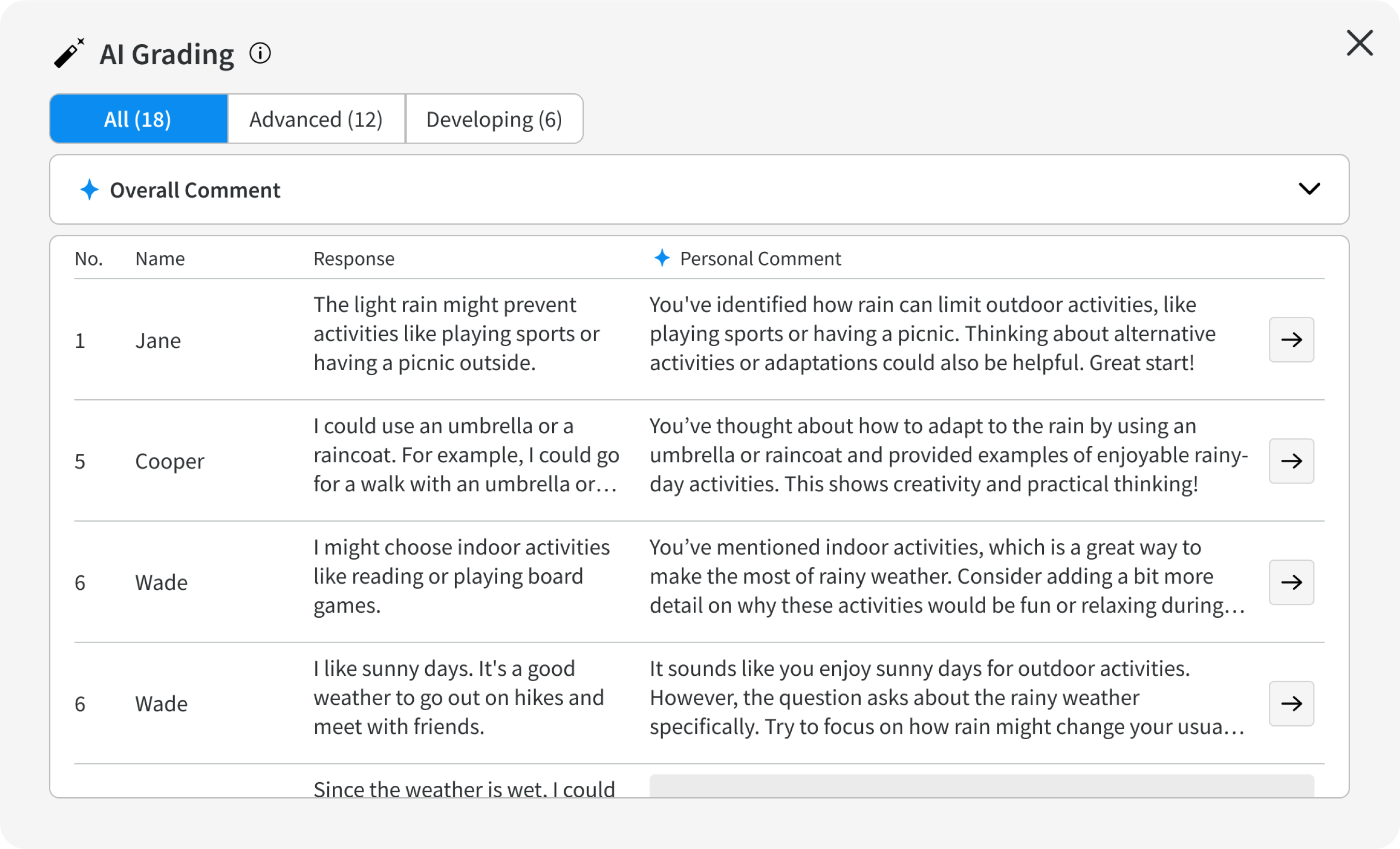Click the info icon next to AI Grading
Image resolution: width=1400 pixels, height=849 pixels.
point(260,54)
